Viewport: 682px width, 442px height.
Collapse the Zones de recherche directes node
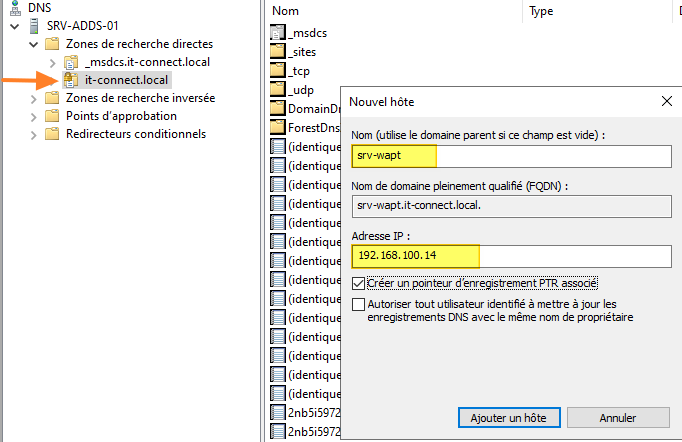tap(33, 44)
